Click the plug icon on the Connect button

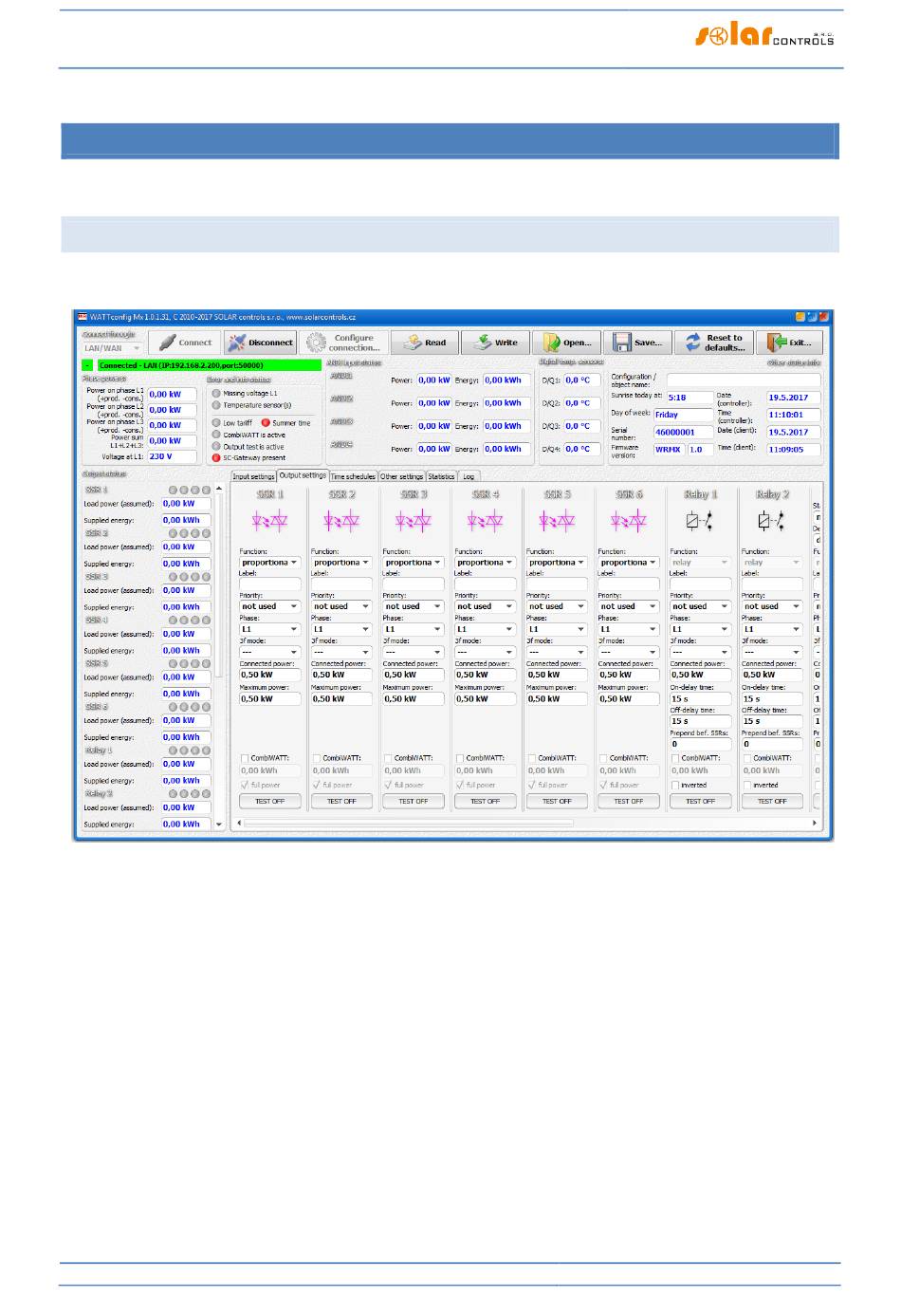point(167,343)
